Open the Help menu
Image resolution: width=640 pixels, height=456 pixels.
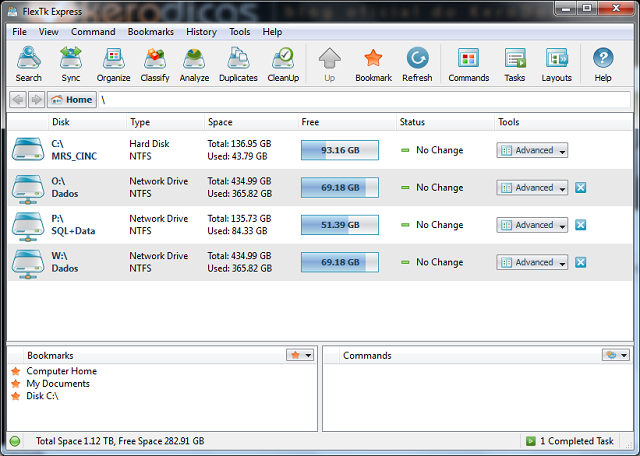coord(272,32)
